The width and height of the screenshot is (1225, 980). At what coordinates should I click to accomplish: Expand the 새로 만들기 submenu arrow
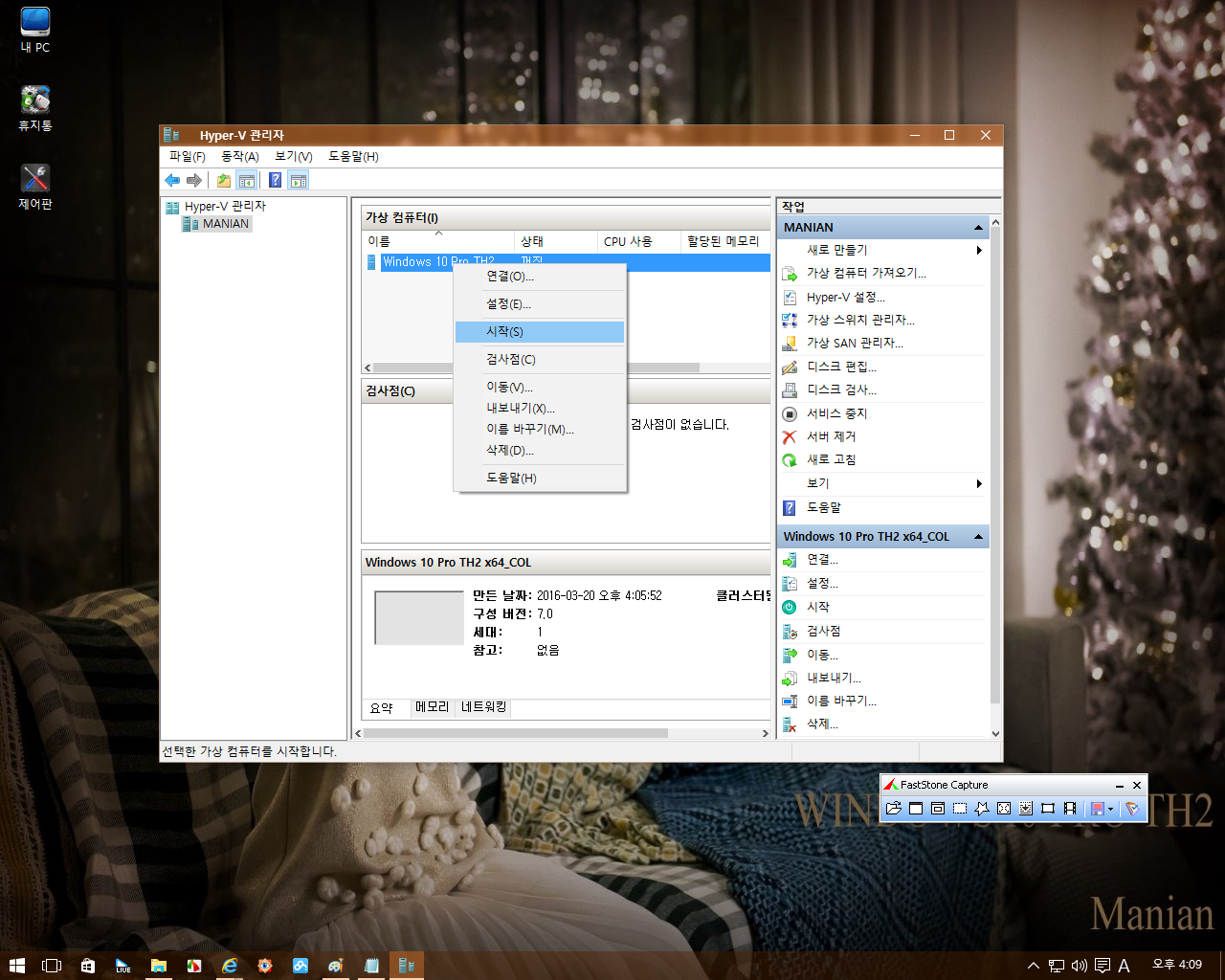pos(979,251)
